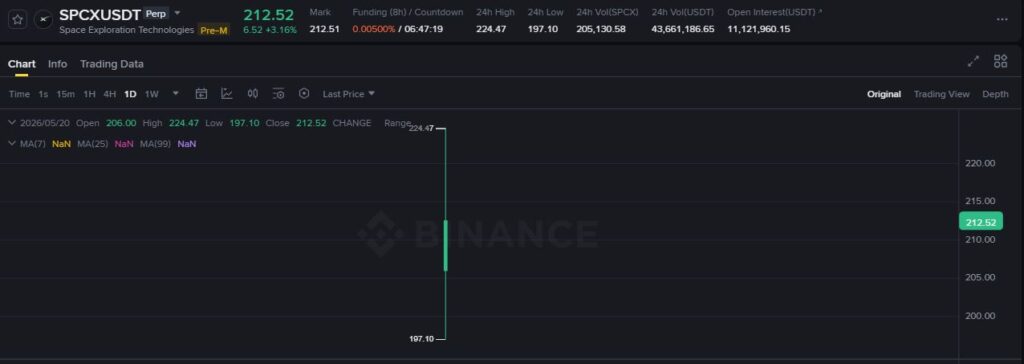Click the Pre-M market tag
Image resolution: width=1024 pixels, height=364 pixels.
tap(214, 30)
